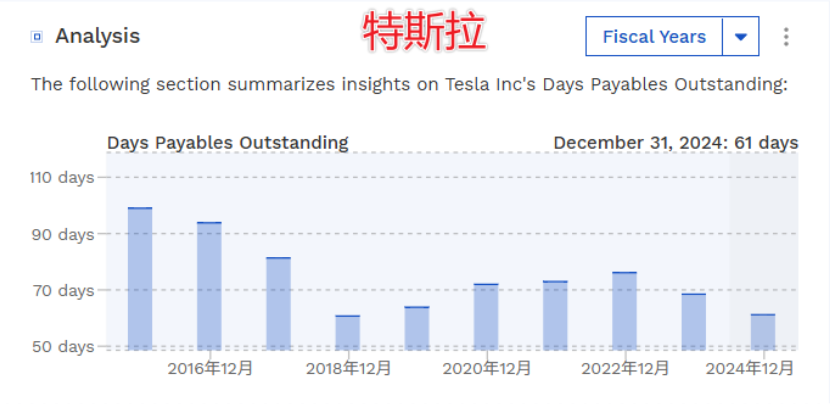
Task: Click the 2016年12月 axis label
Action: pyautogui.click(x=210, y=369)
